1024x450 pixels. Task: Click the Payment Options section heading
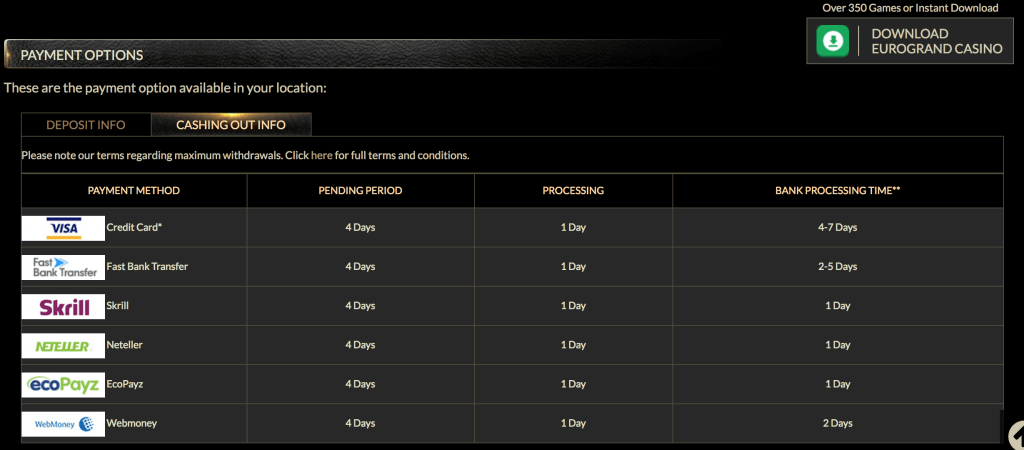[82, 55]
